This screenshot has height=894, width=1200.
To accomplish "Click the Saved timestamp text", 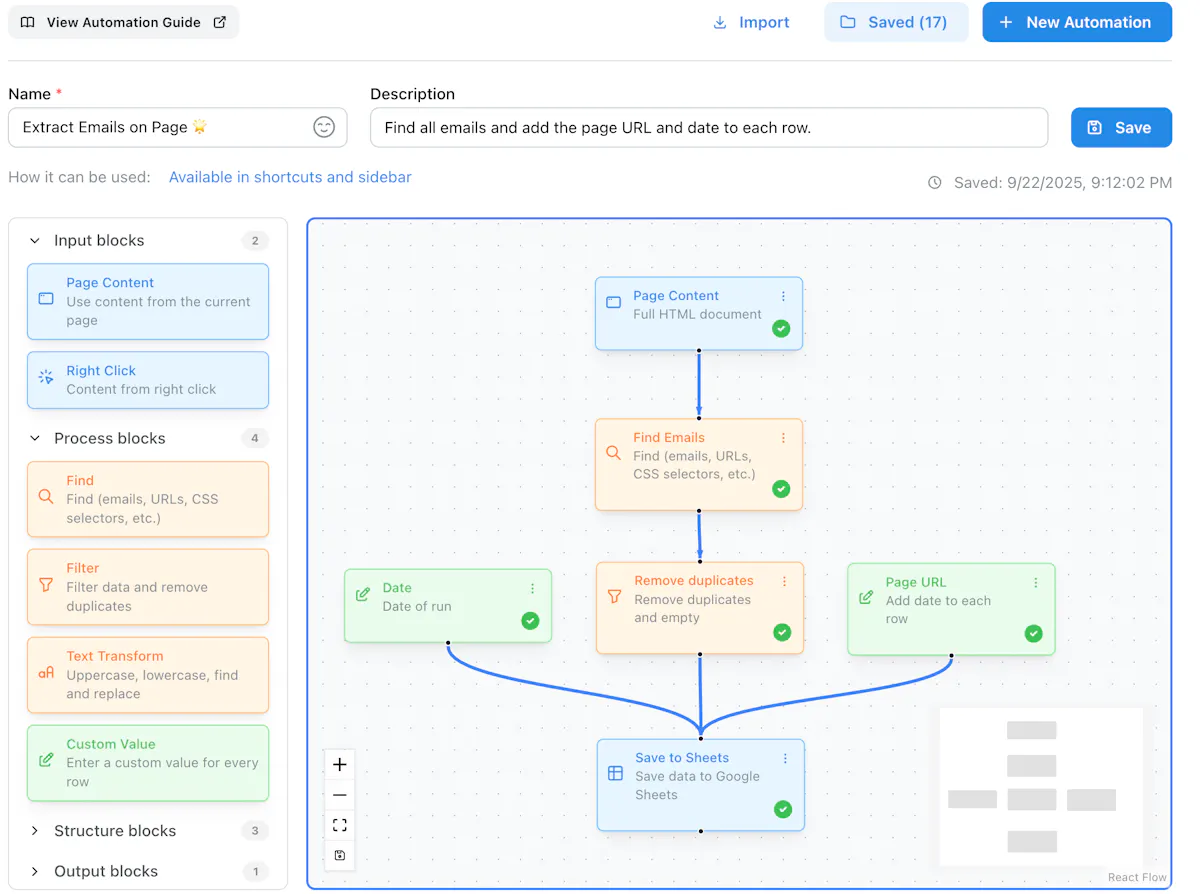I will pyautogui.click(x=1063, y=183).
